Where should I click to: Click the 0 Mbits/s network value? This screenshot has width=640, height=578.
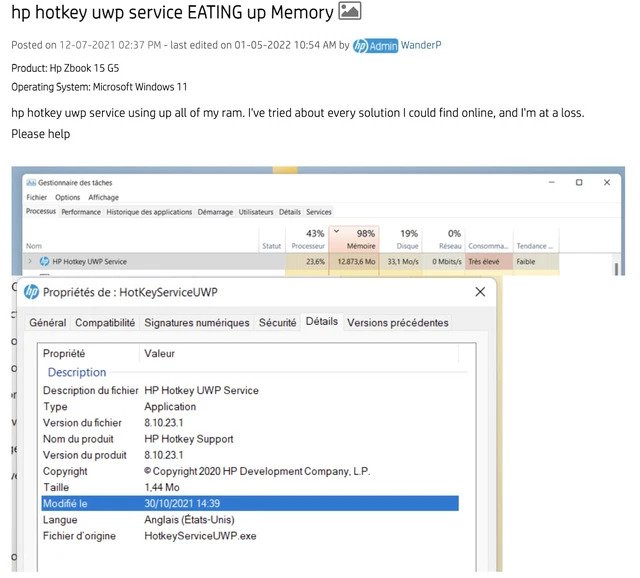pyautogui.click(x=447, y=262)
